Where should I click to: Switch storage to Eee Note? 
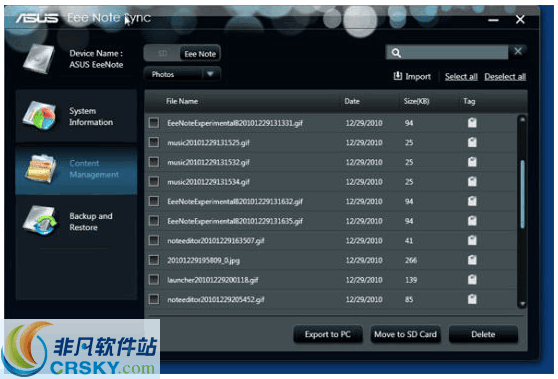(200, 54)
